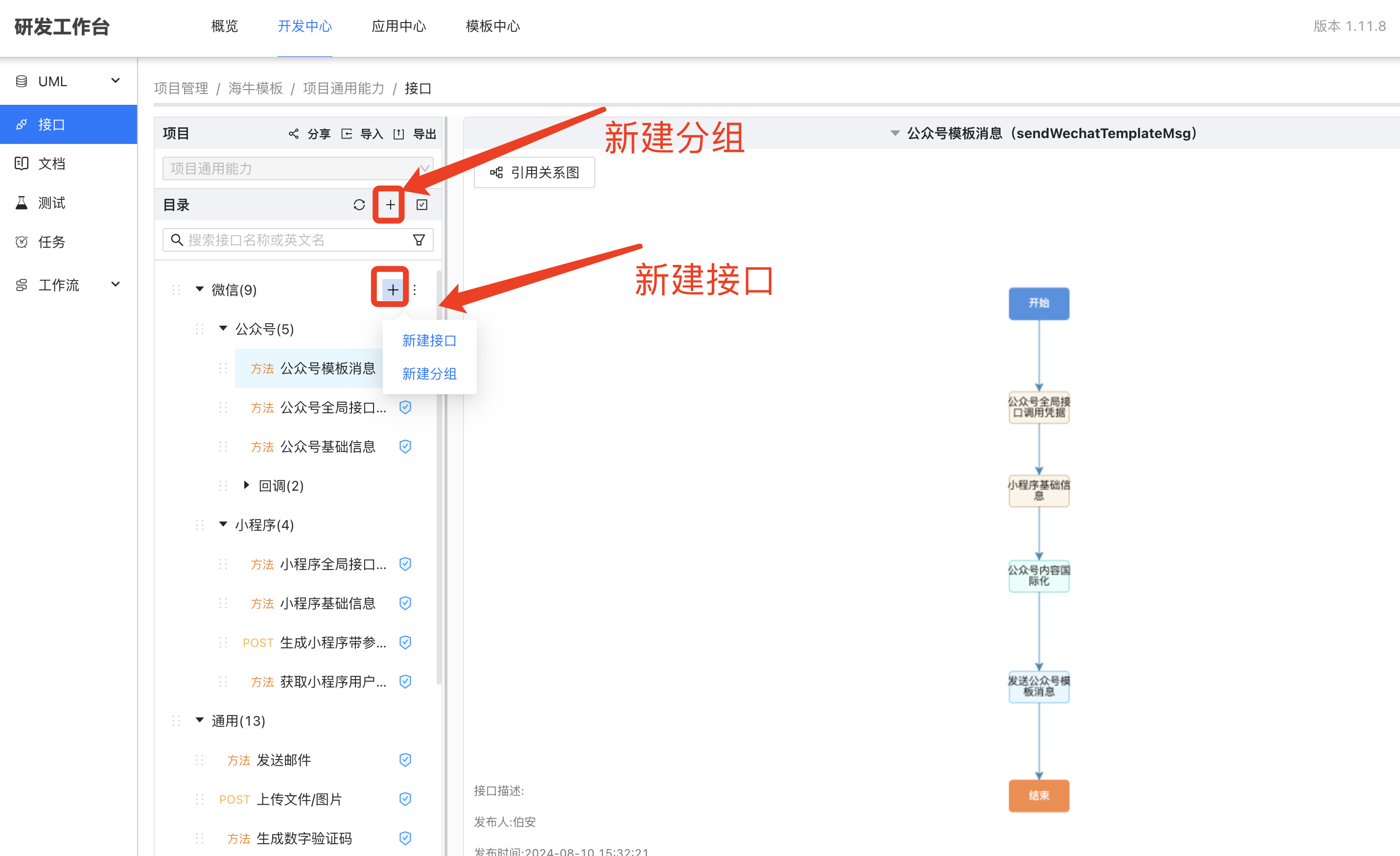1400x856 pixels.
Task: Click the 结束 node in flow diagram
Action: (x=1039, y=795)
